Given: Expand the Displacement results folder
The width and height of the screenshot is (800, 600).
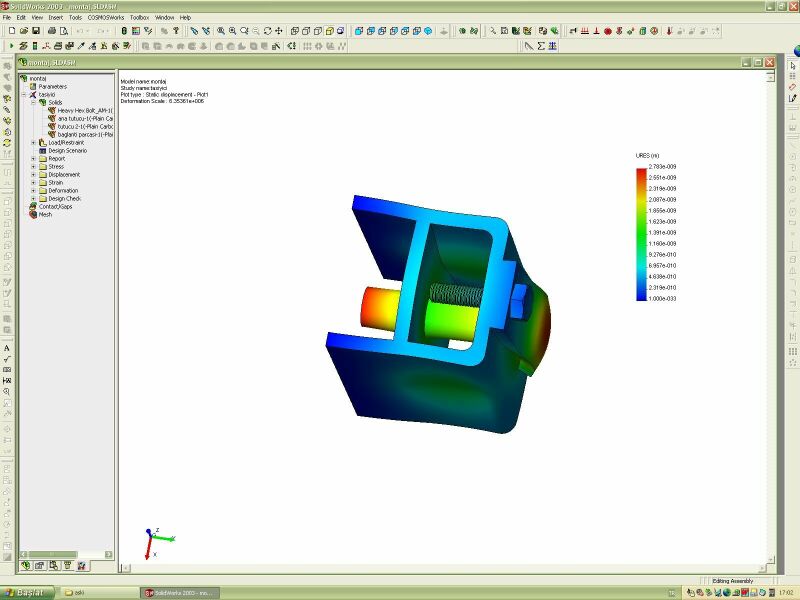Looking at the screenshot, I should tap(33, 174).
